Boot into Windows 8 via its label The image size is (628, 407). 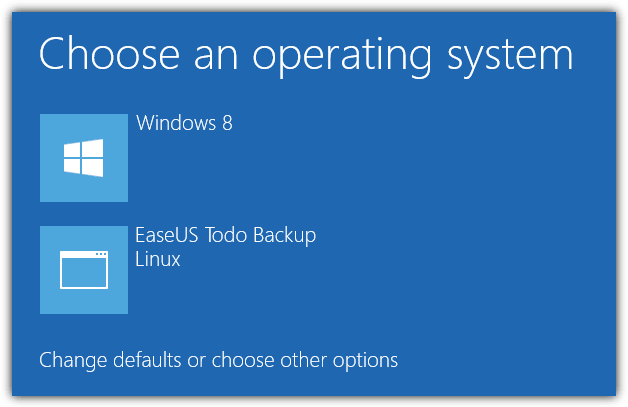[x=184, y=123]
